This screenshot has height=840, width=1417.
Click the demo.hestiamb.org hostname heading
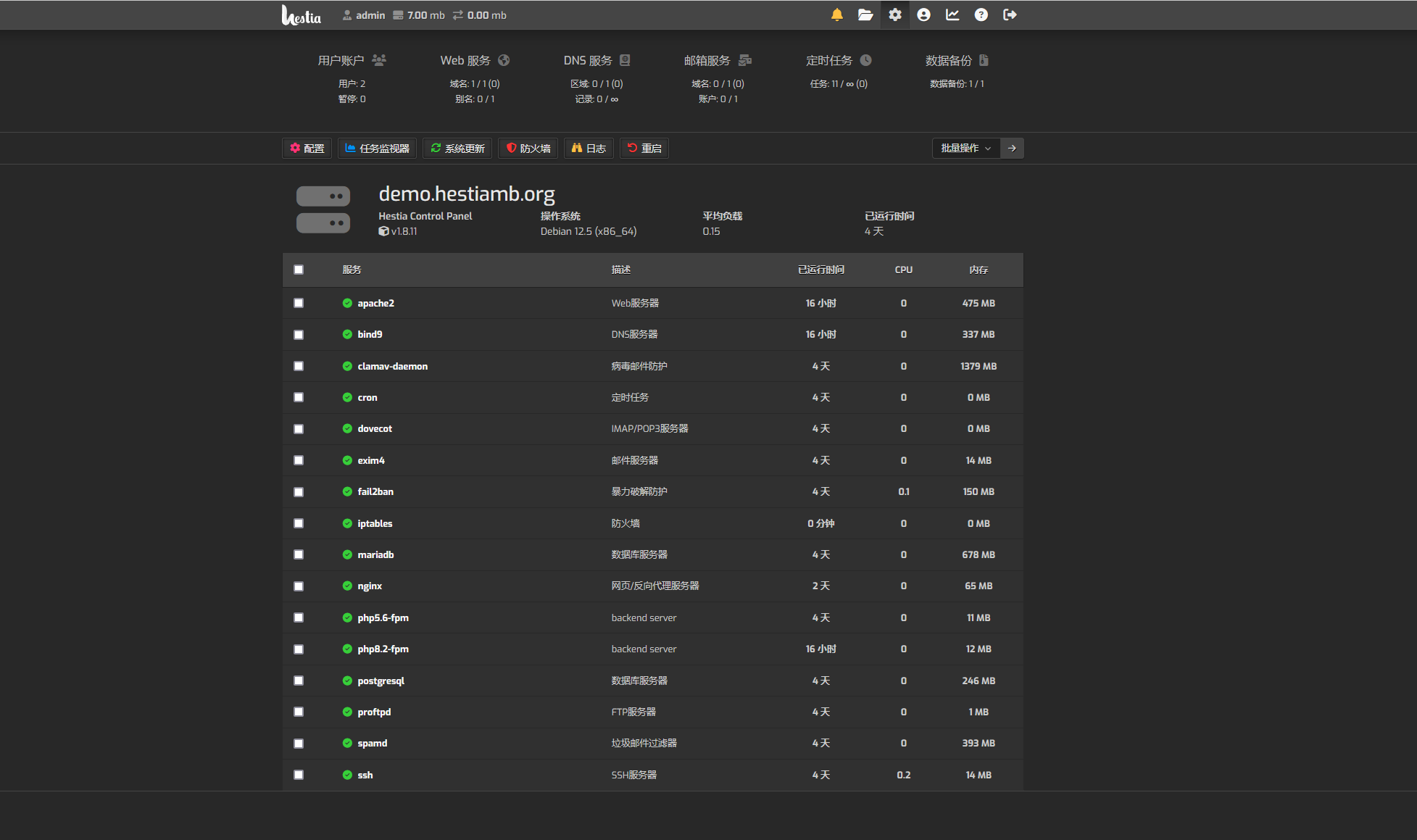[x=467, y=194]
